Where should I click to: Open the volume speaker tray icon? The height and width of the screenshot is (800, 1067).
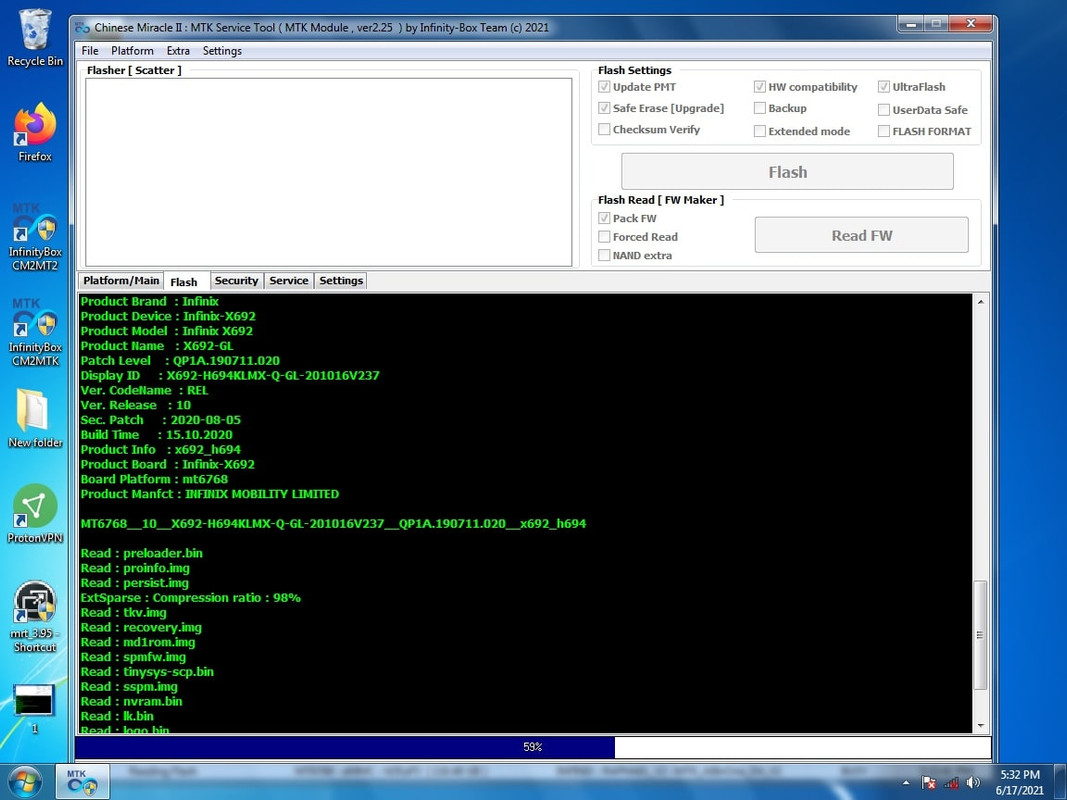pyautogui.click(x=973, y=783)
